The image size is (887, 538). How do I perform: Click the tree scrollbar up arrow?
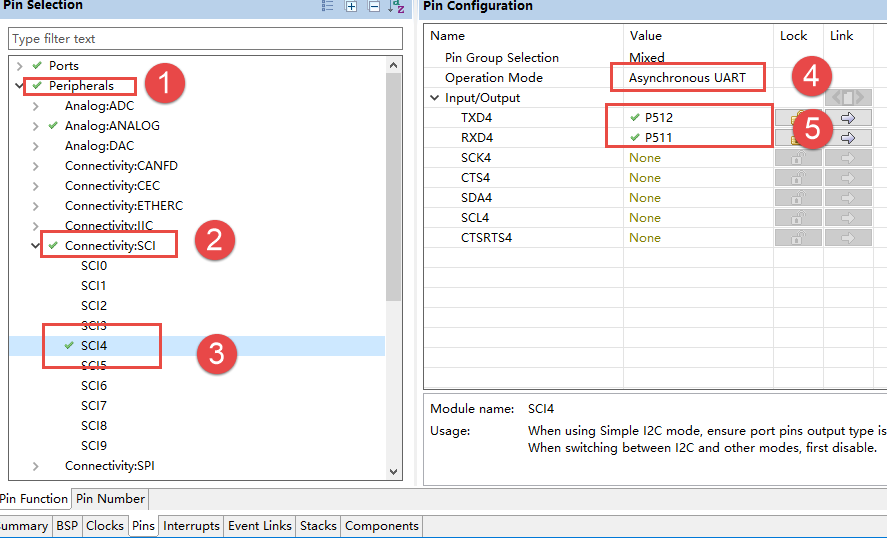pos(394,65)
